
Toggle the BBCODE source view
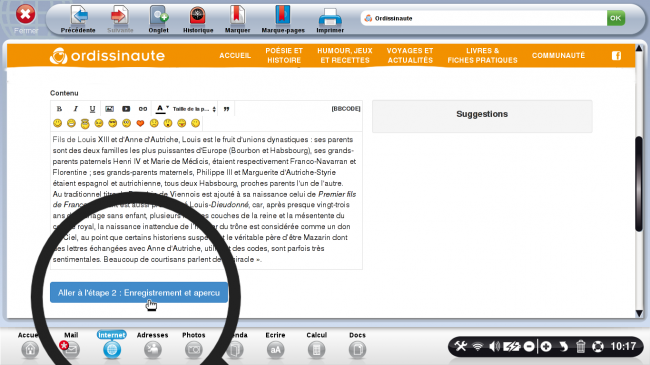click(x=346, y=109)
